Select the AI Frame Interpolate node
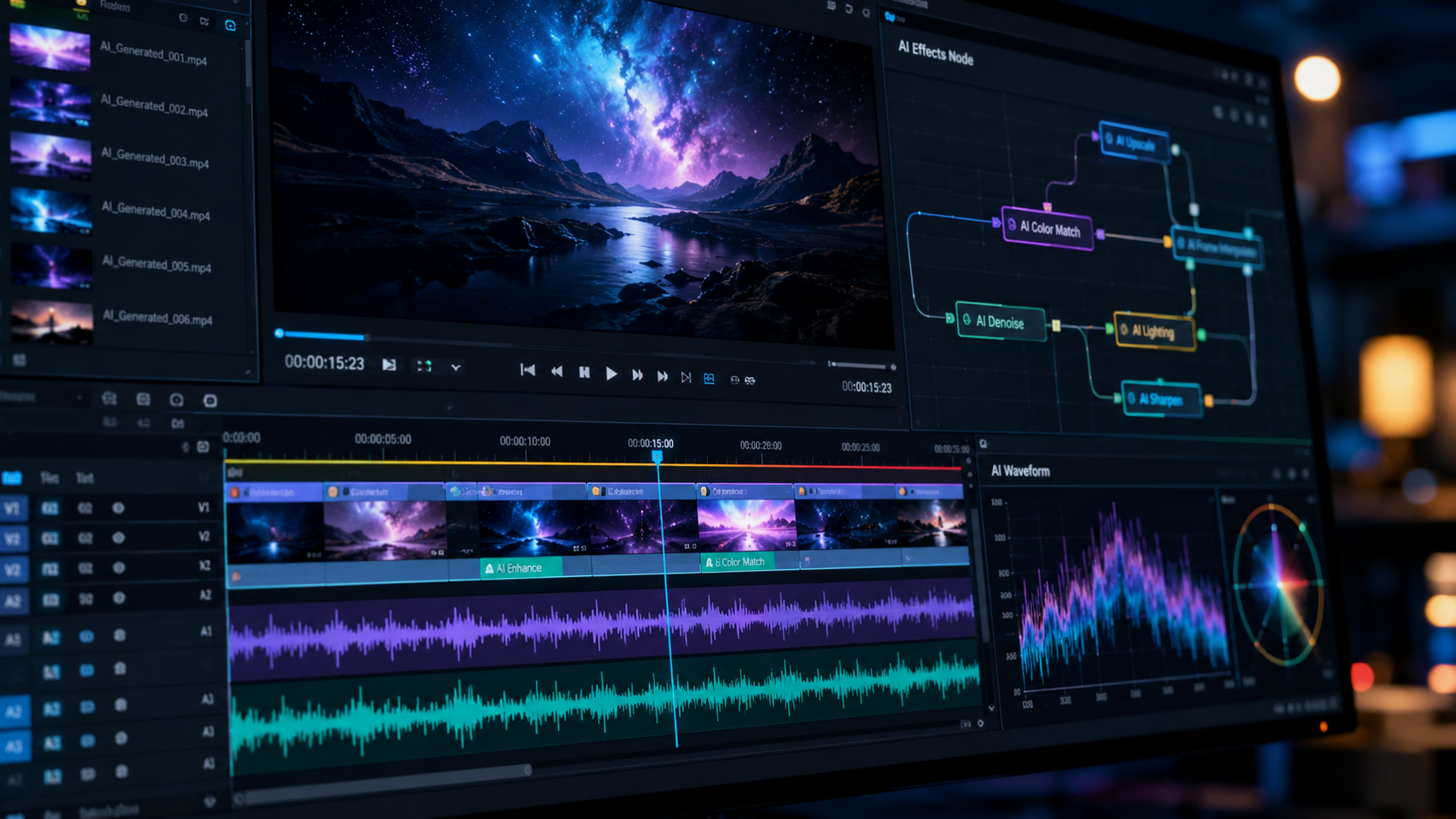This screenshot has height=819, width=1456. coord(1217,248)
